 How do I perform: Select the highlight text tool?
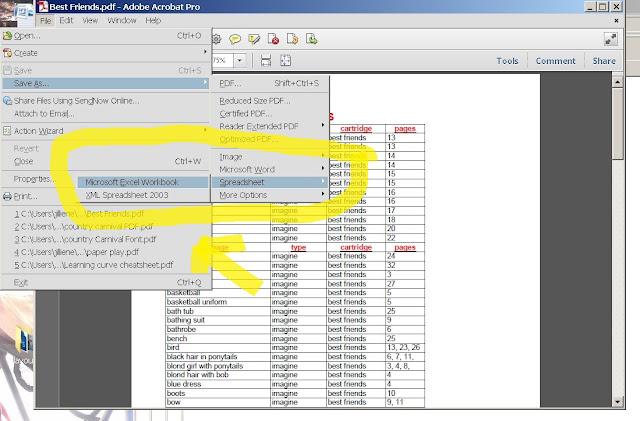pyautogui.click(x=254, y=39)
